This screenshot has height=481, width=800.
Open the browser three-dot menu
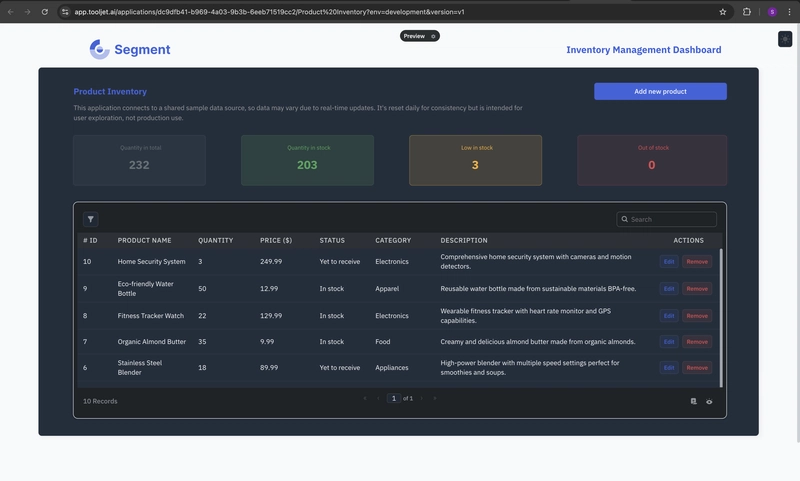coord(789,12)
